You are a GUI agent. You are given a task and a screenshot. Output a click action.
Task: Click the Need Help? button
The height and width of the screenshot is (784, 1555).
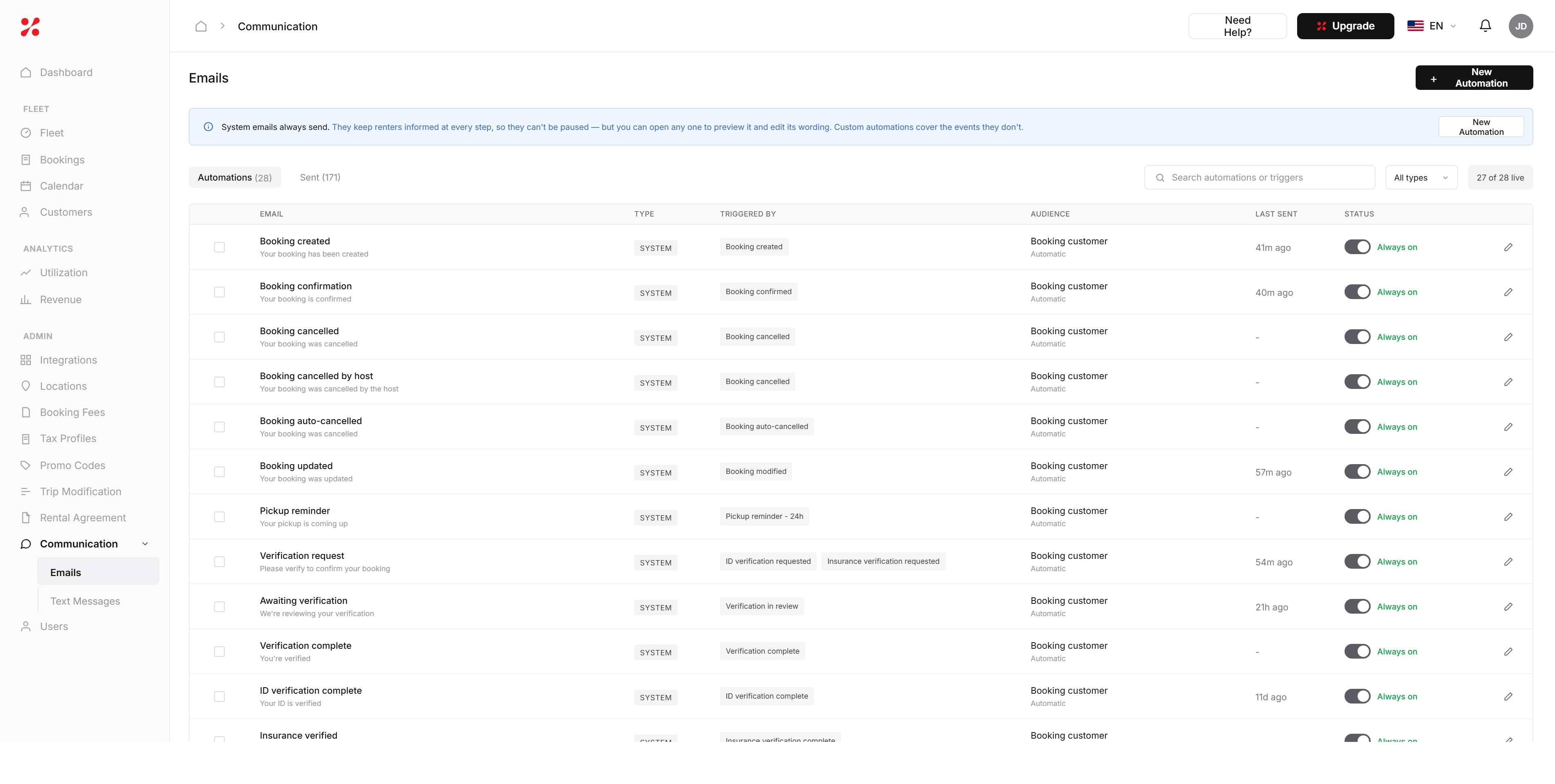tap(1237, 26)
